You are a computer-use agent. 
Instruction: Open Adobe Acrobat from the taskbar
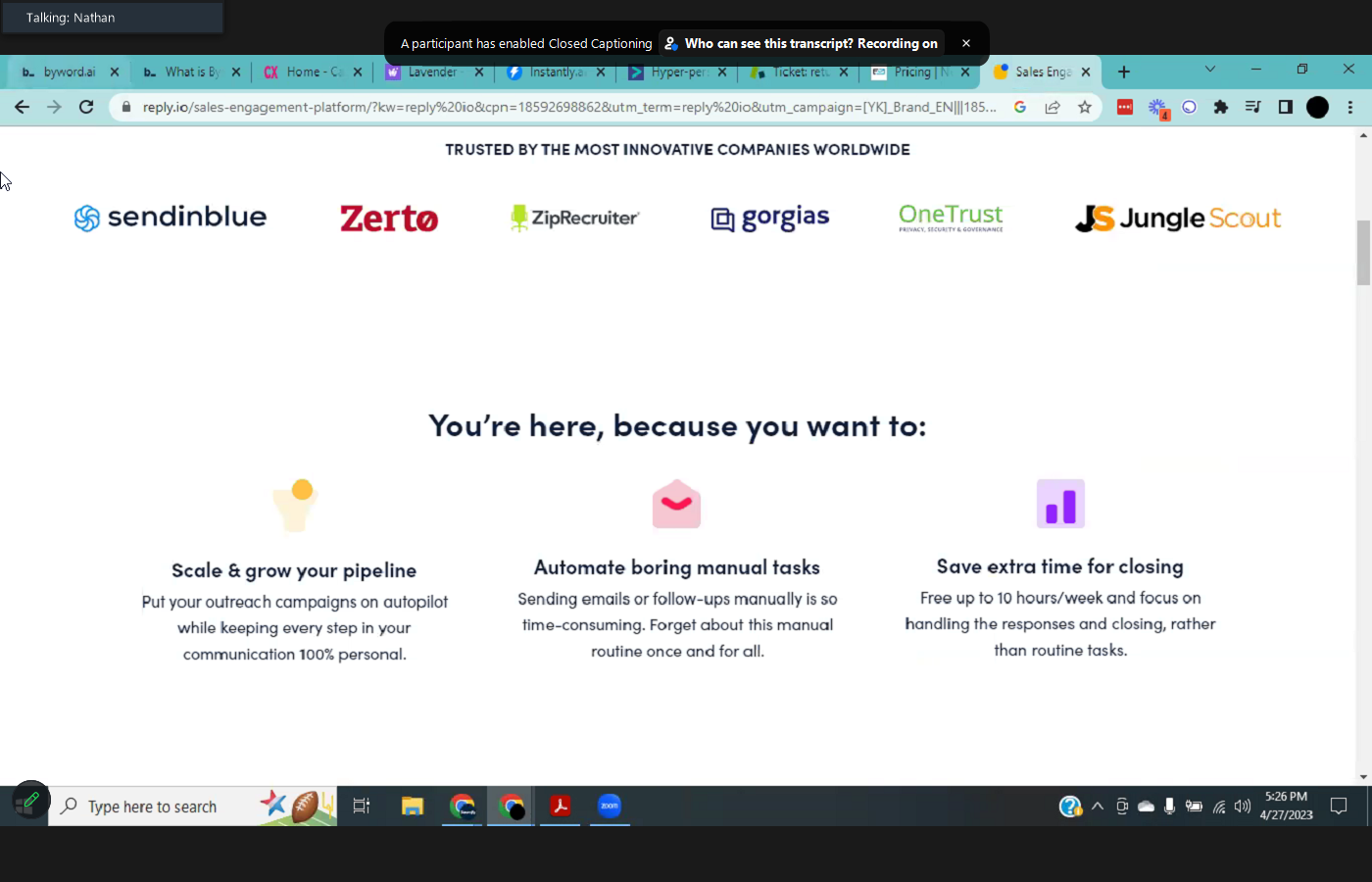pos(560,807)
